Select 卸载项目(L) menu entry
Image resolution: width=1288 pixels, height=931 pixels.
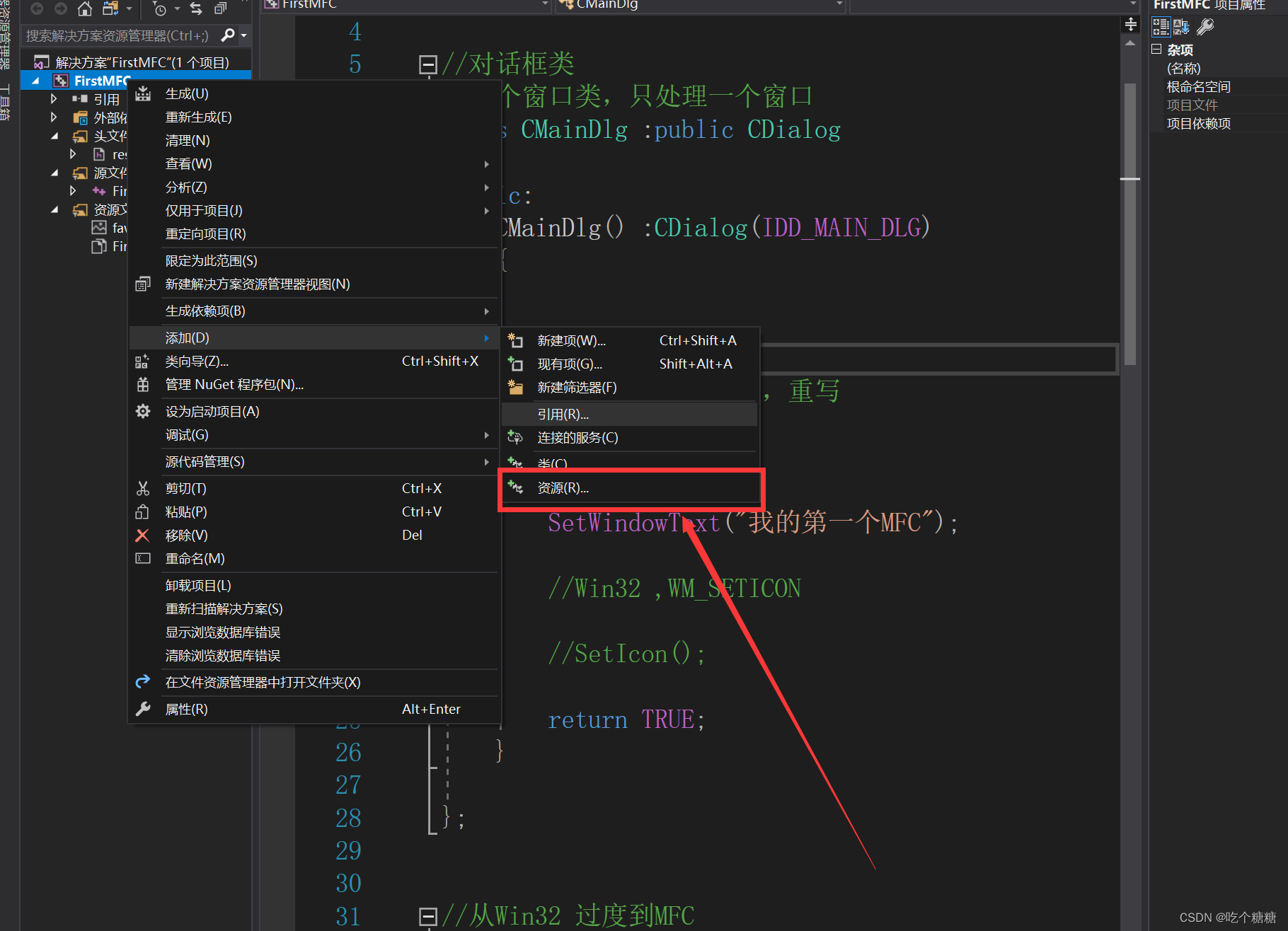pos(315,585)
